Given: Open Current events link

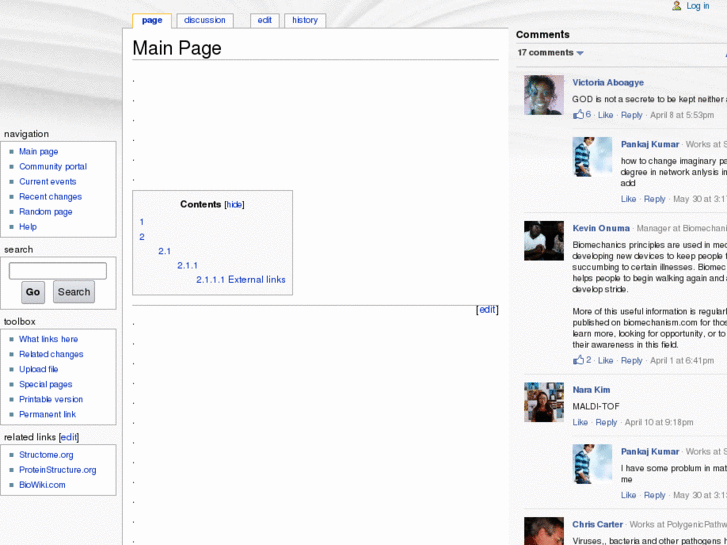Looking at the screenshot, I should click(x=47, y=182).
